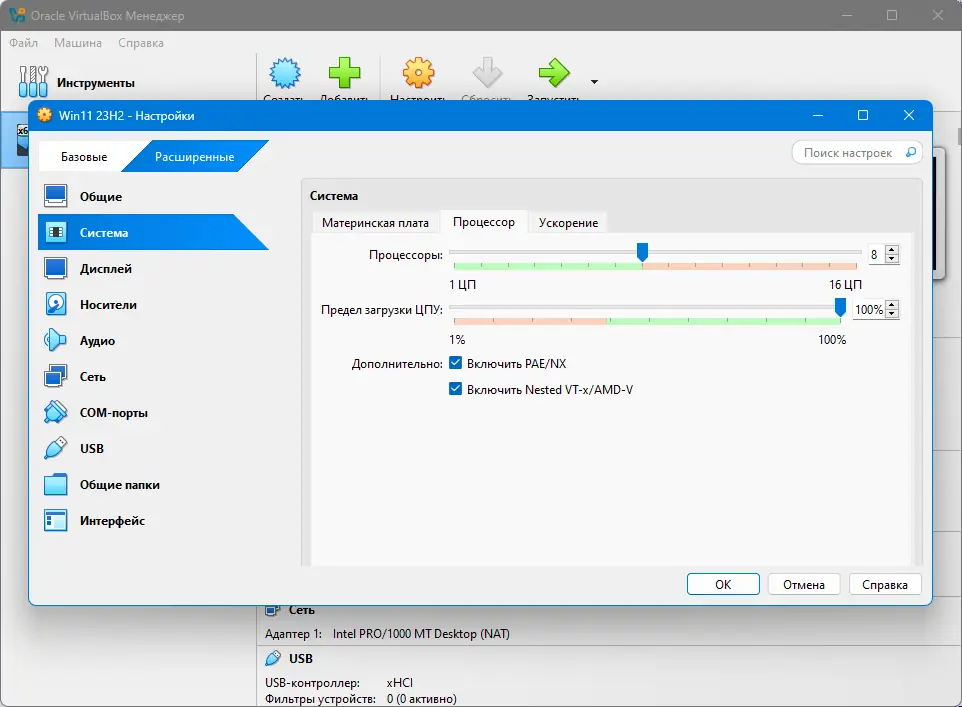Open Дисплей settings icon
The width and height of the screenshot is (962, 707).
point(56,268)
